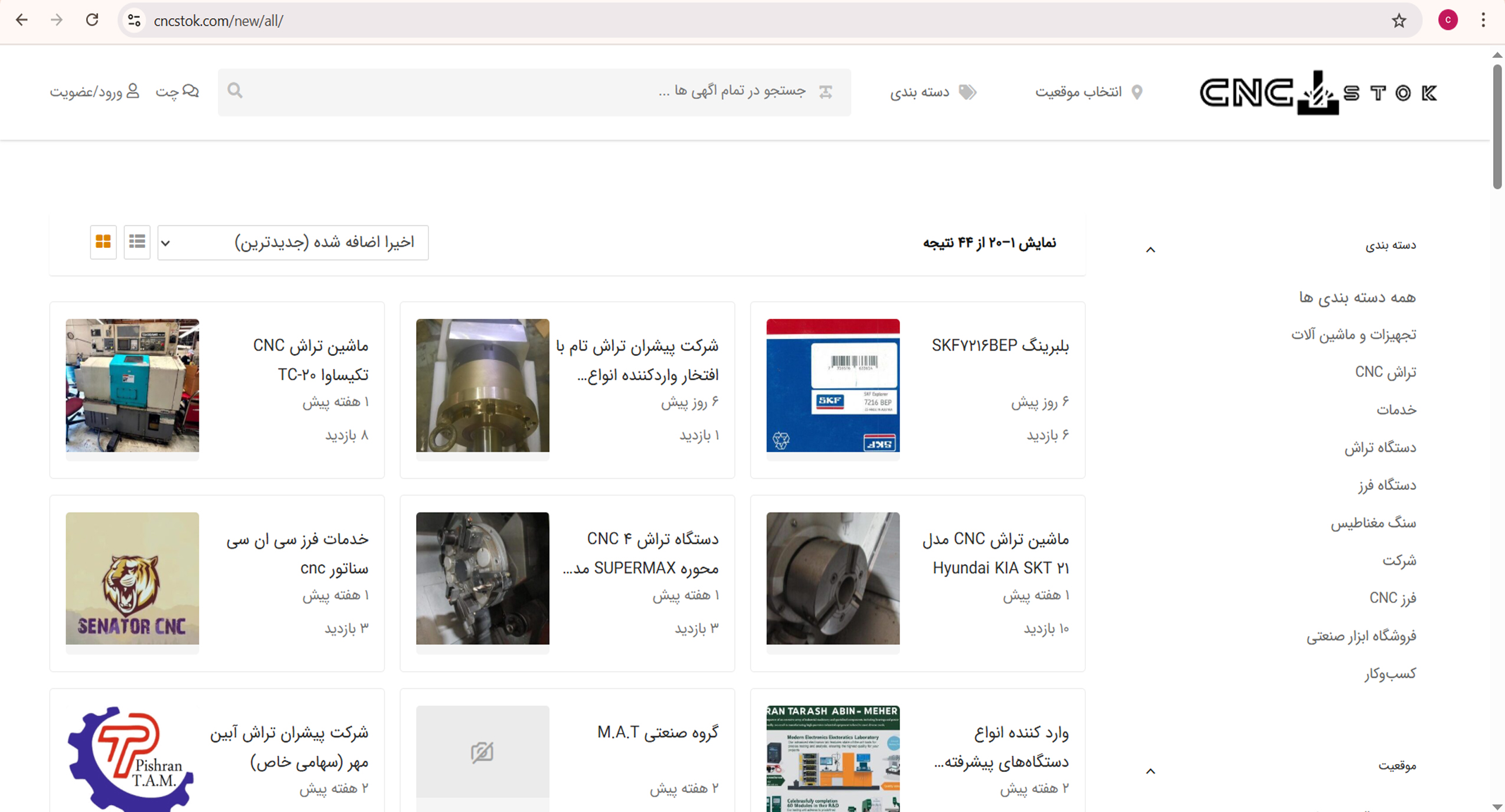Viewport: 1505px width, 812px height.
Task: Click the search magnifier icon
Action: pos(235,90)
